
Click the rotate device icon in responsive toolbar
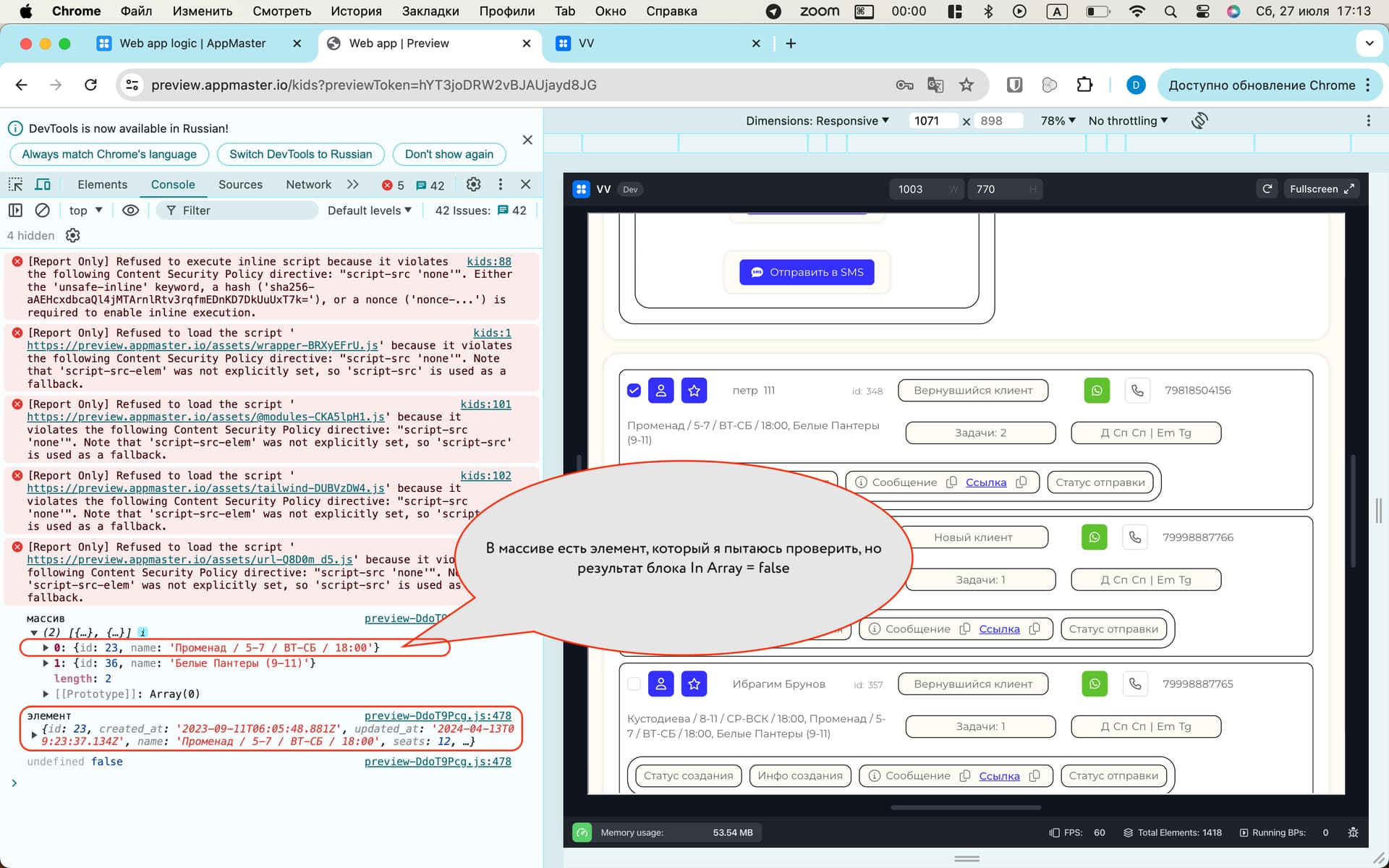(x=1199, y=121)
